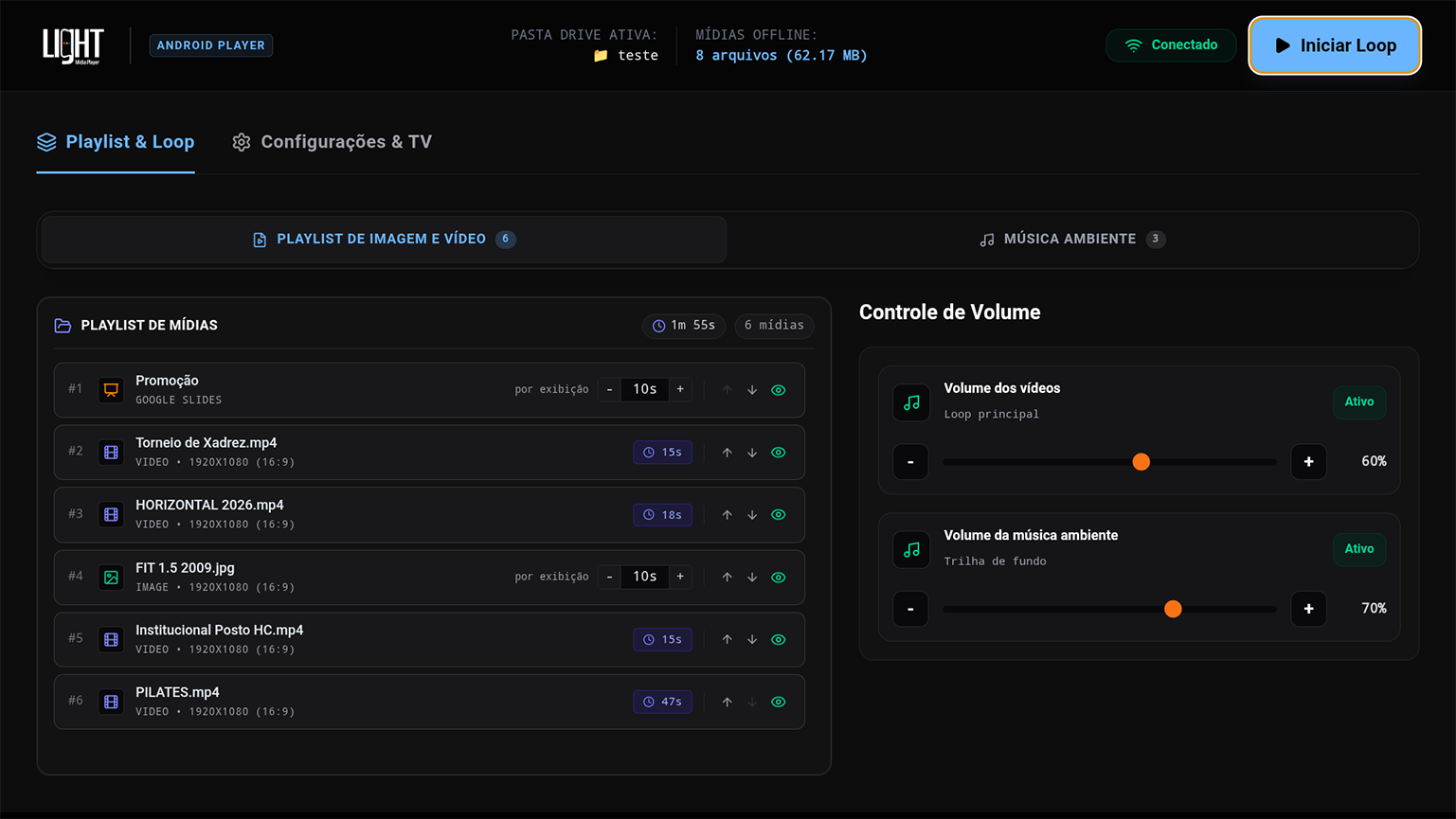1456x819 pixels.
Task: Toggle Ativo status for Volume dos vídeos
Action: 1359,402
